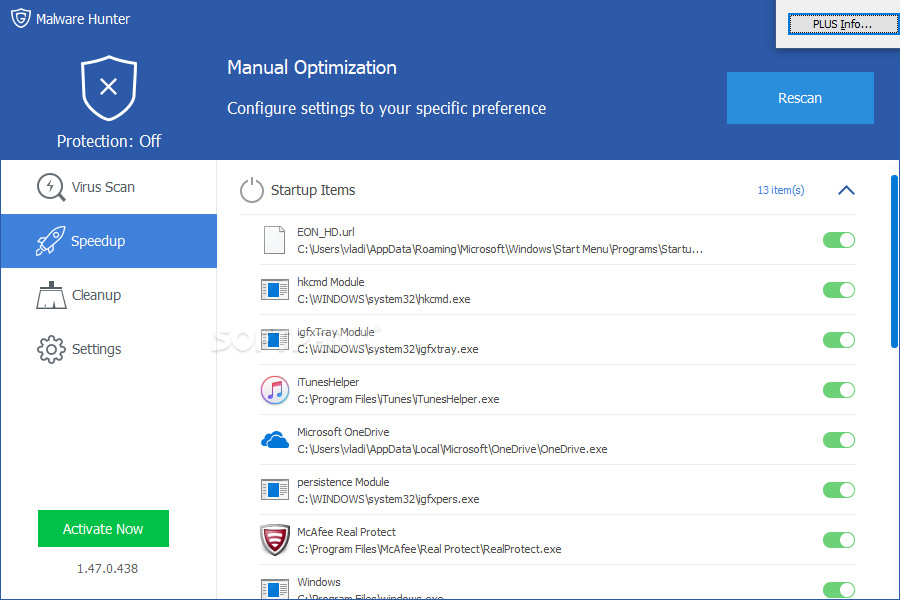Image resolution: width=900 pixels, height=600 pixels.
Task: Click the Microsoft OneDrive cloud icon
Action: tap(274, 440)
